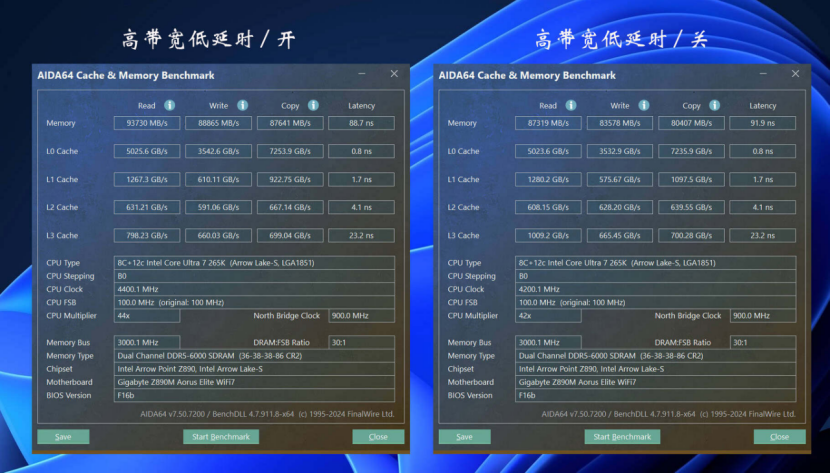Click L0 Cache read 5023.6 GB/s
830x473 pixels.
[x=548, y=151]
